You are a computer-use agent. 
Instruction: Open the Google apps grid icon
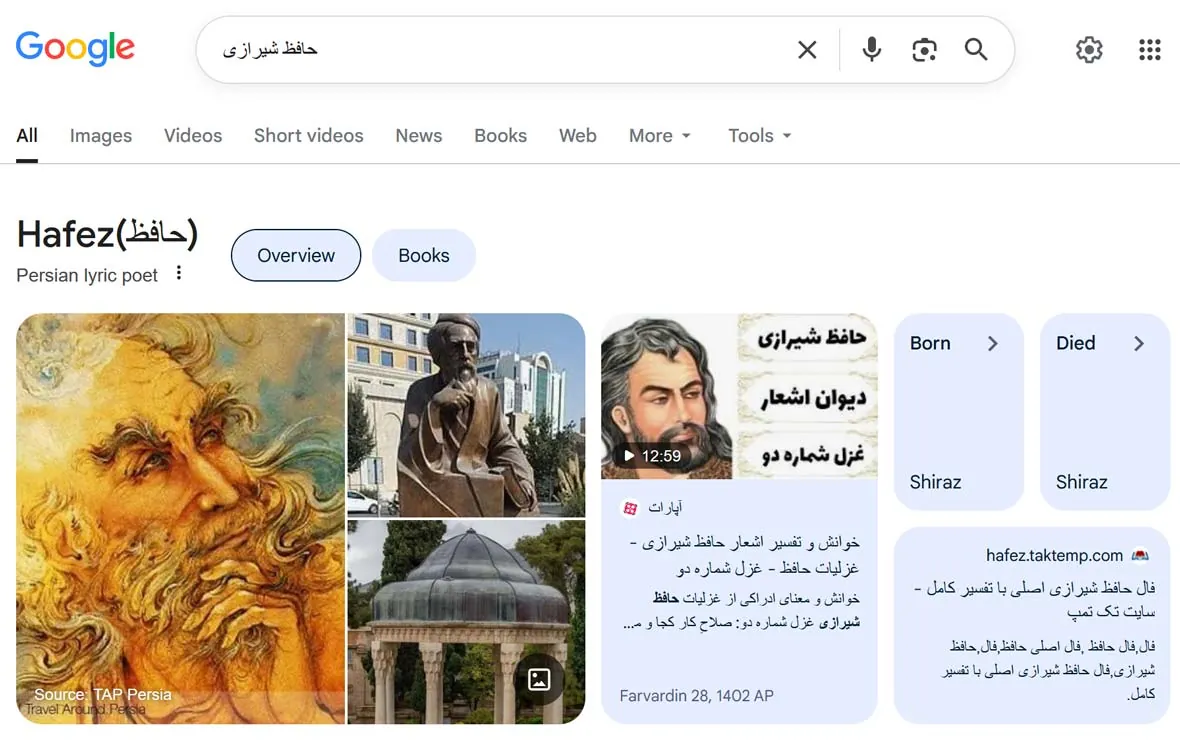coord(1149,50)
